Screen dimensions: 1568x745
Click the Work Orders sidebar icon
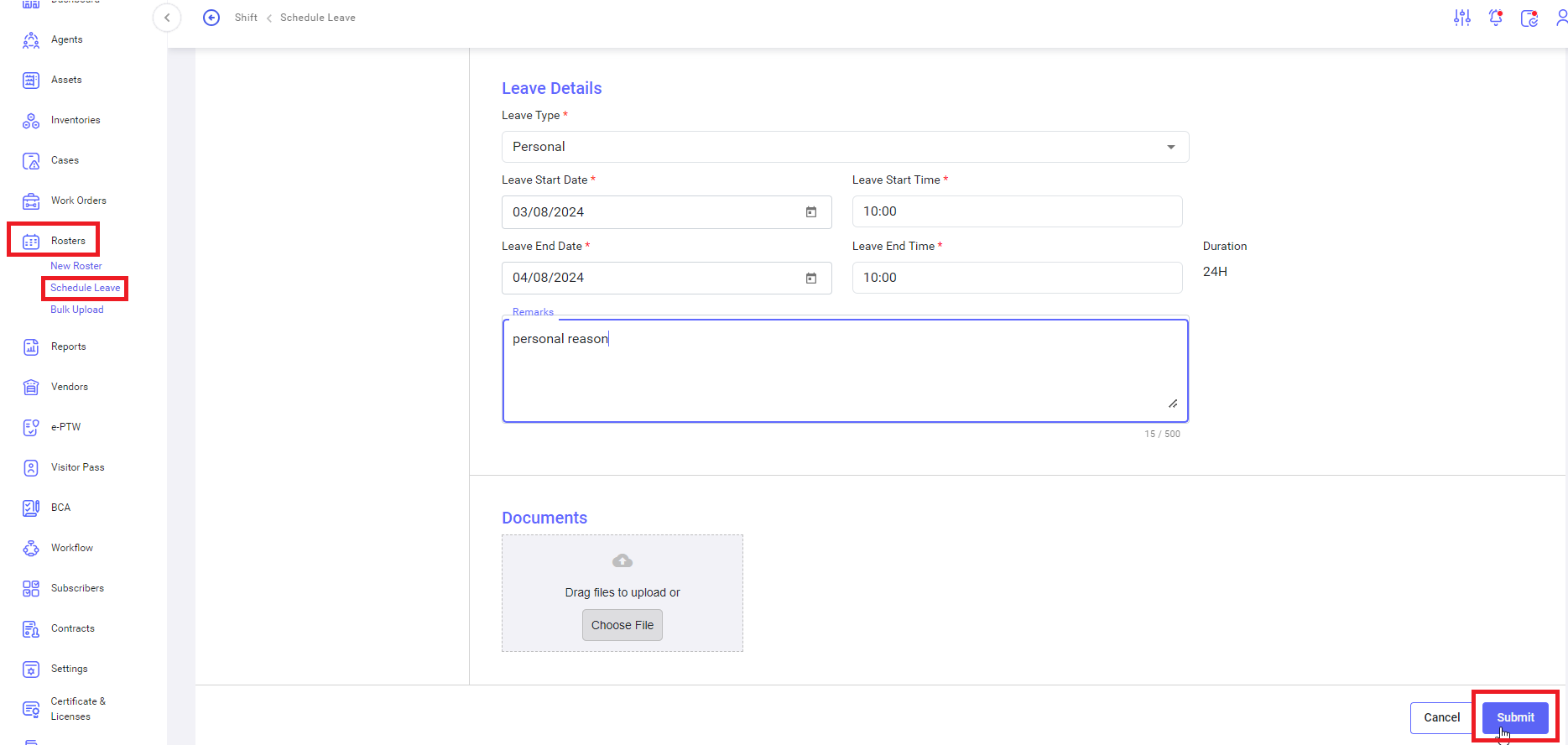31,201
